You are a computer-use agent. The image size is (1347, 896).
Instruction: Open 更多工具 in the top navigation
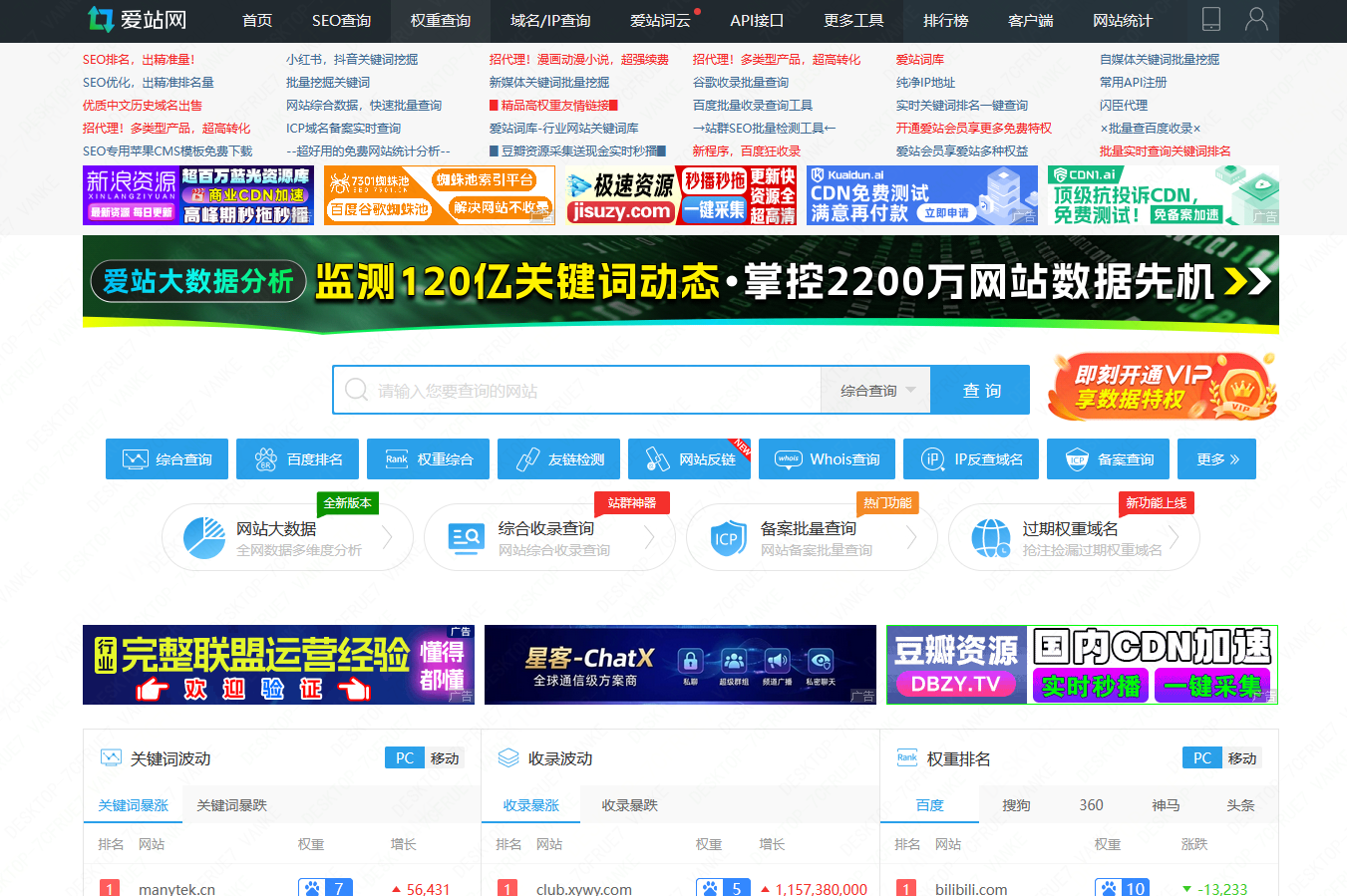pyautogui.click(x=853, y=21)
